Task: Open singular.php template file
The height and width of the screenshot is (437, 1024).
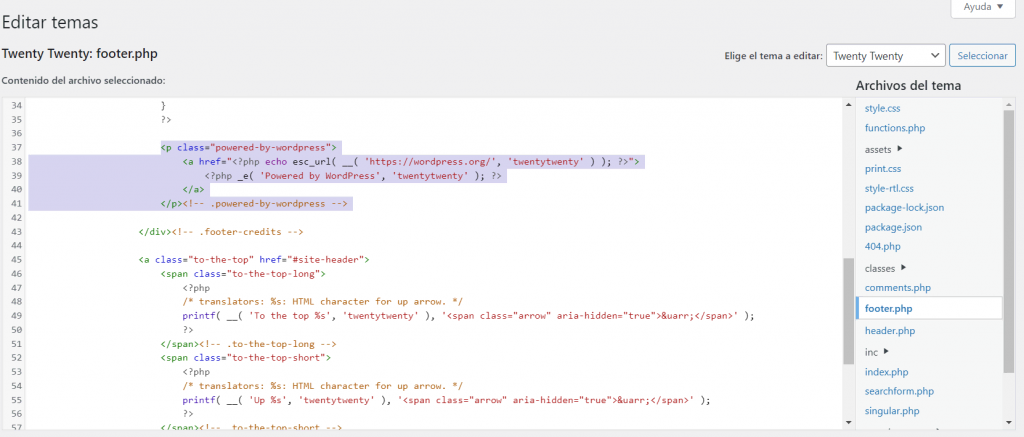Action: point(893,411)
